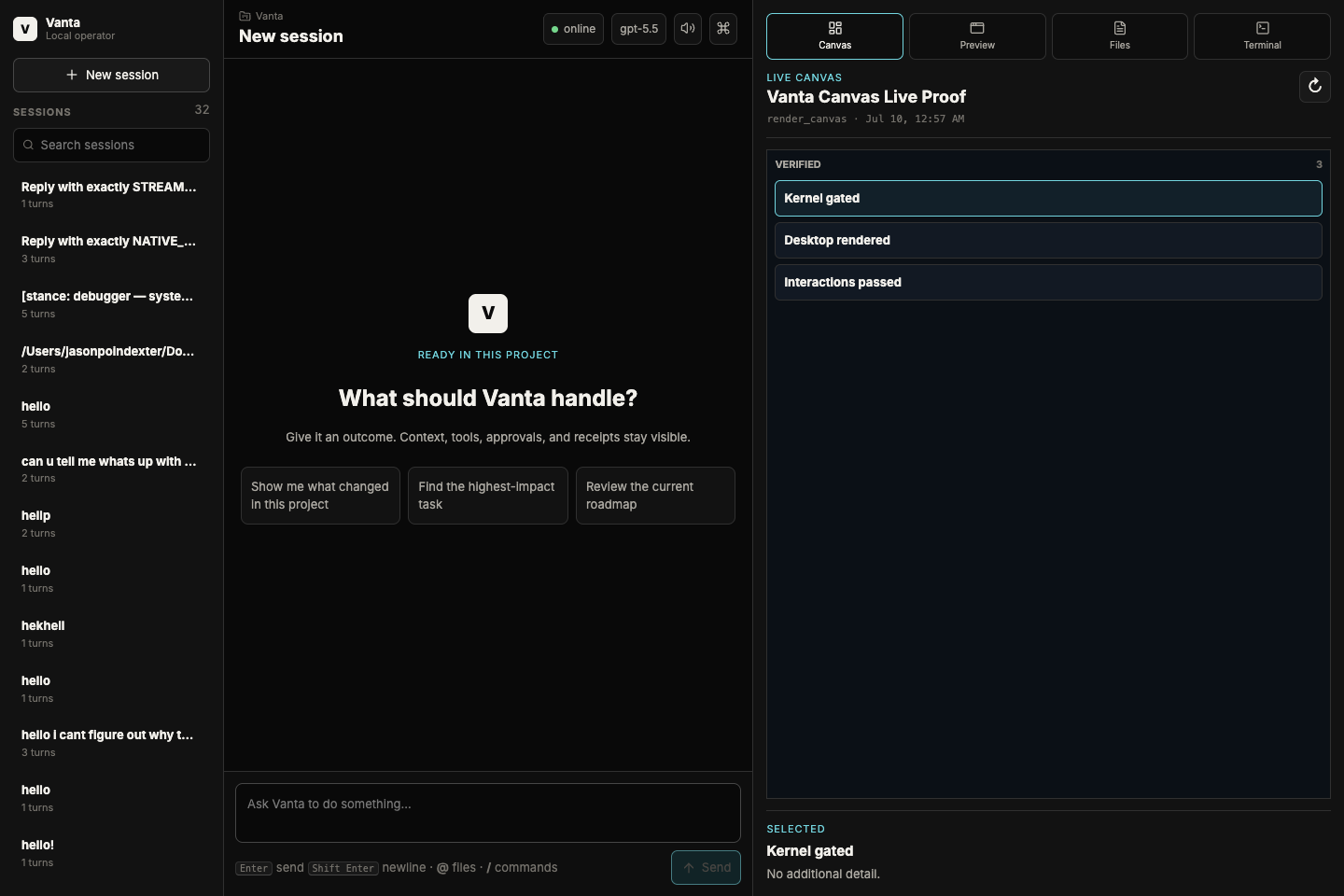The image size is (1344, 896).
Task: Open the command palette icon button
Action: pyautogui.click(x=723, y=29)
